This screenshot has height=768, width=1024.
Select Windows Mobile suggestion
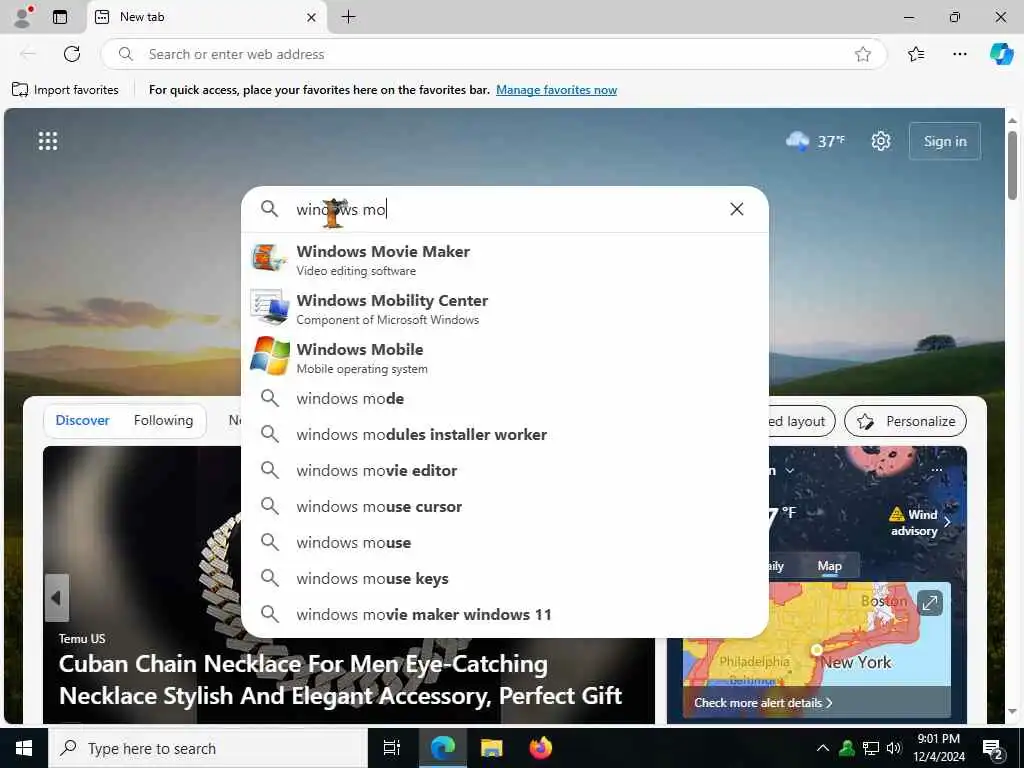pyautogui.click(x=505, y=357)
